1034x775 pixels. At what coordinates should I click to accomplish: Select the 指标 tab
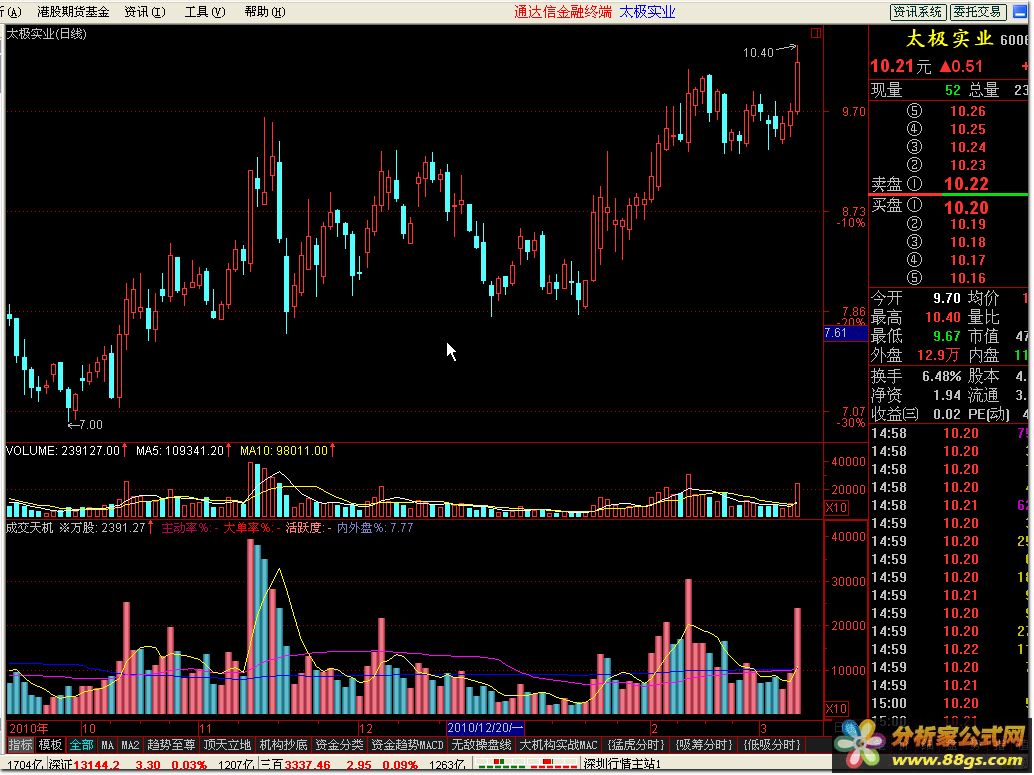click(20, 745)
